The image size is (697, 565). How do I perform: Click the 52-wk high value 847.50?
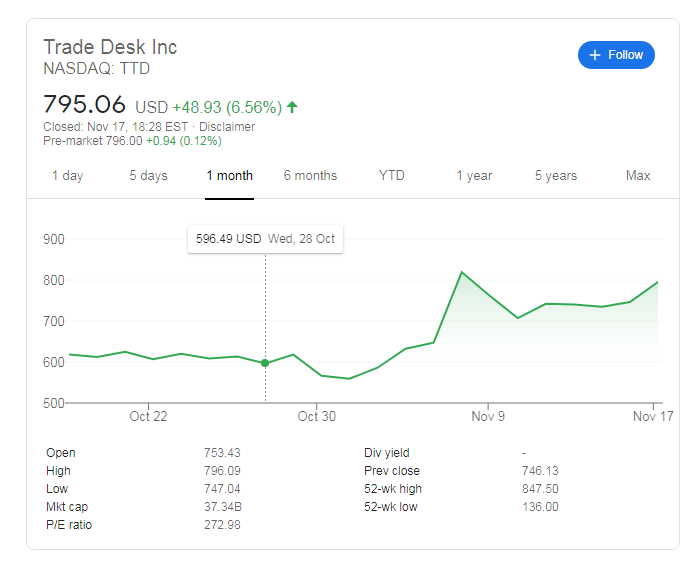[540, 489]
